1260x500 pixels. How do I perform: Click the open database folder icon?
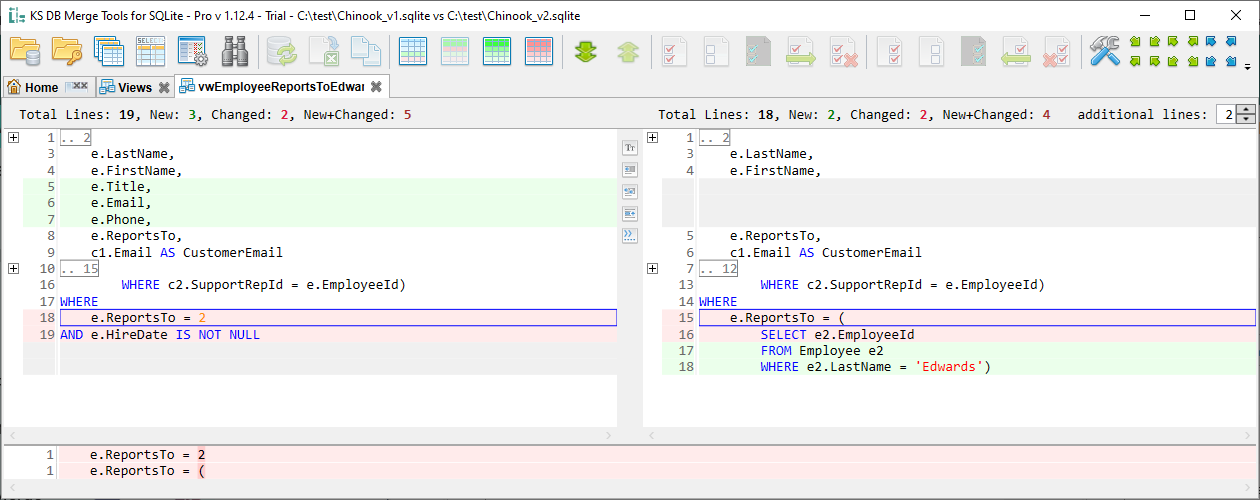24,51
